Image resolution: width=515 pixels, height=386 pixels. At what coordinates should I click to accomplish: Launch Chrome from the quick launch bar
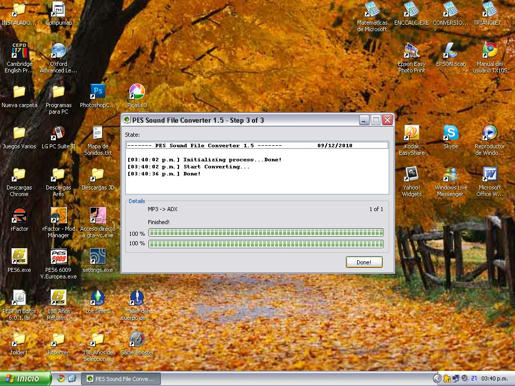(x=61, y=379)
